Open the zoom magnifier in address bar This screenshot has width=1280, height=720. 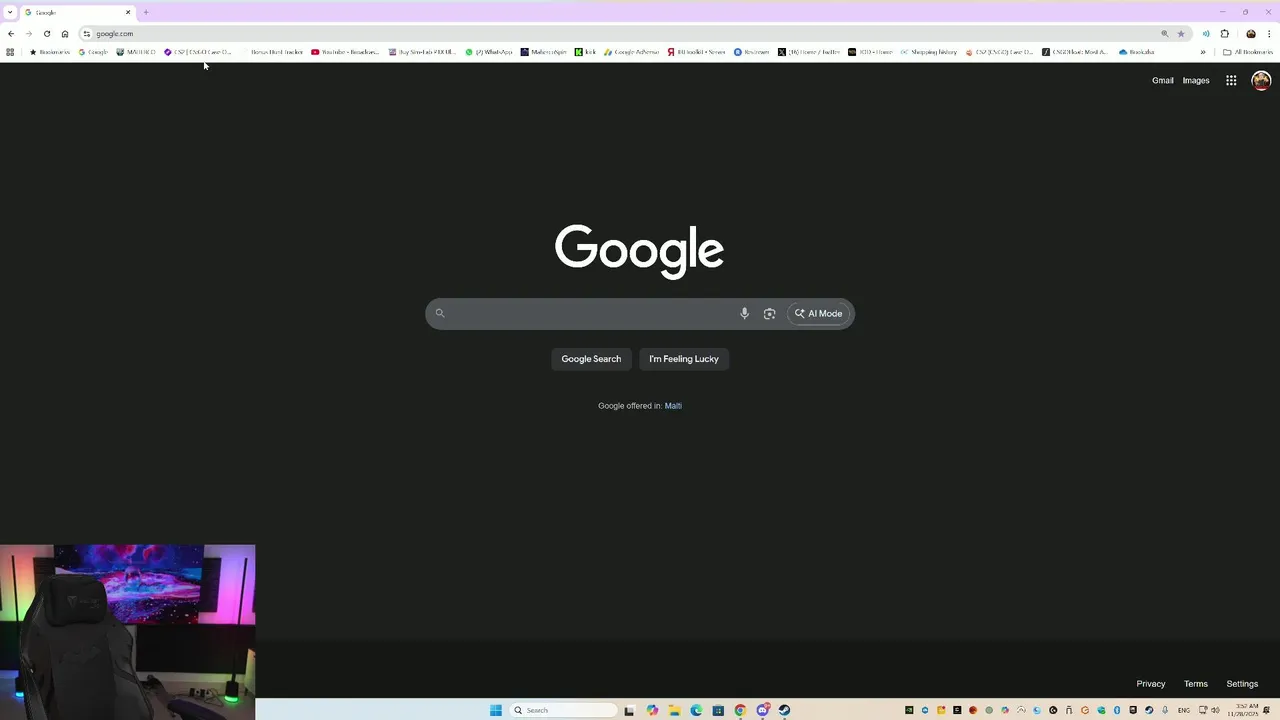point(1164,33)
